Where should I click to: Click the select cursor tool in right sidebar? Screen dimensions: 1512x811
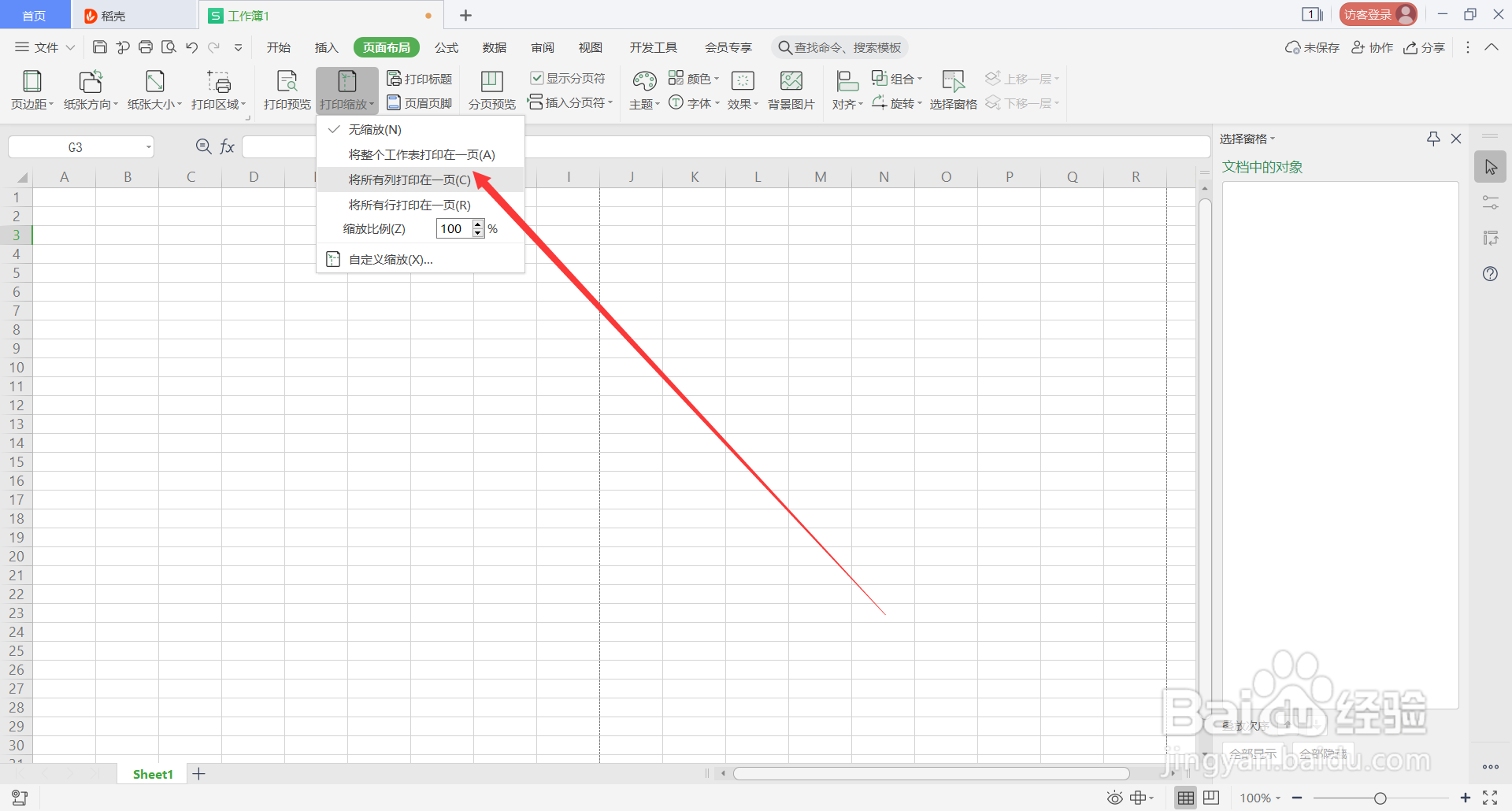point(1490,167)
